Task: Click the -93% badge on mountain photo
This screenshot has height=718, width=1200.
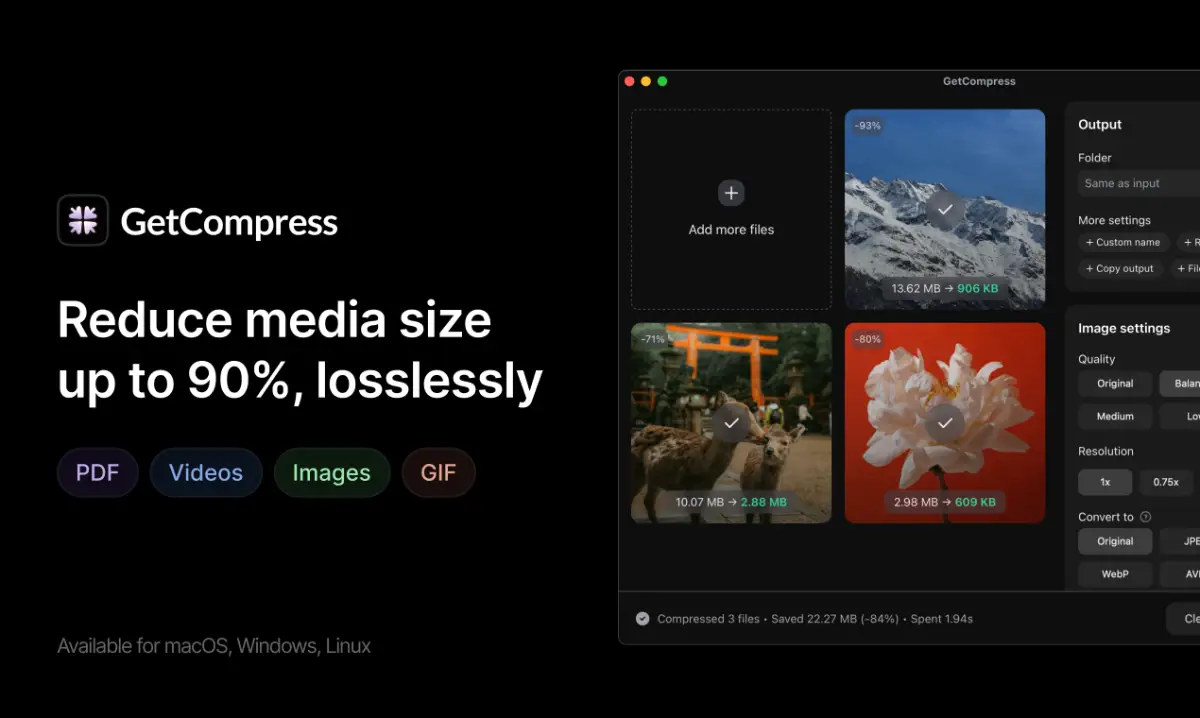Action: pos(868,126)
